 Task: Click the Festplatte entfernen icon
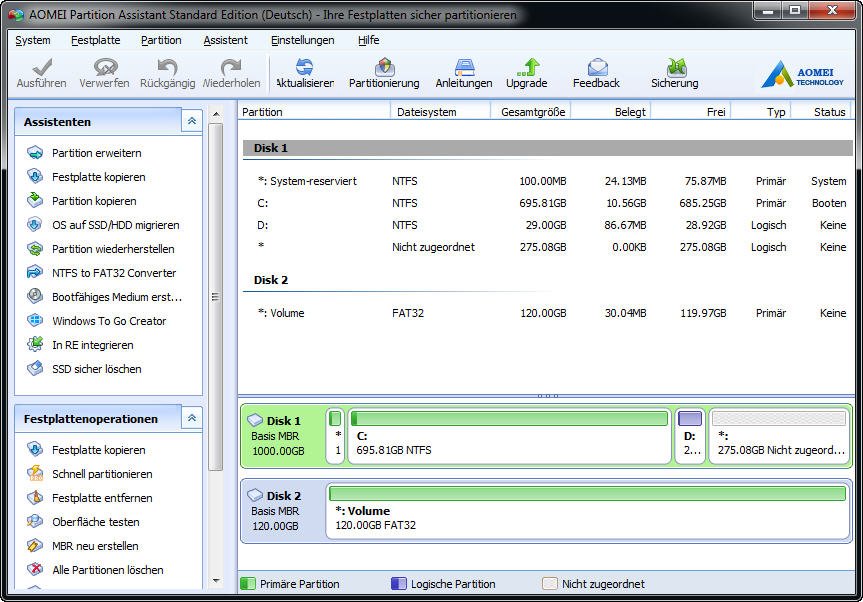(x=35, y=497)
